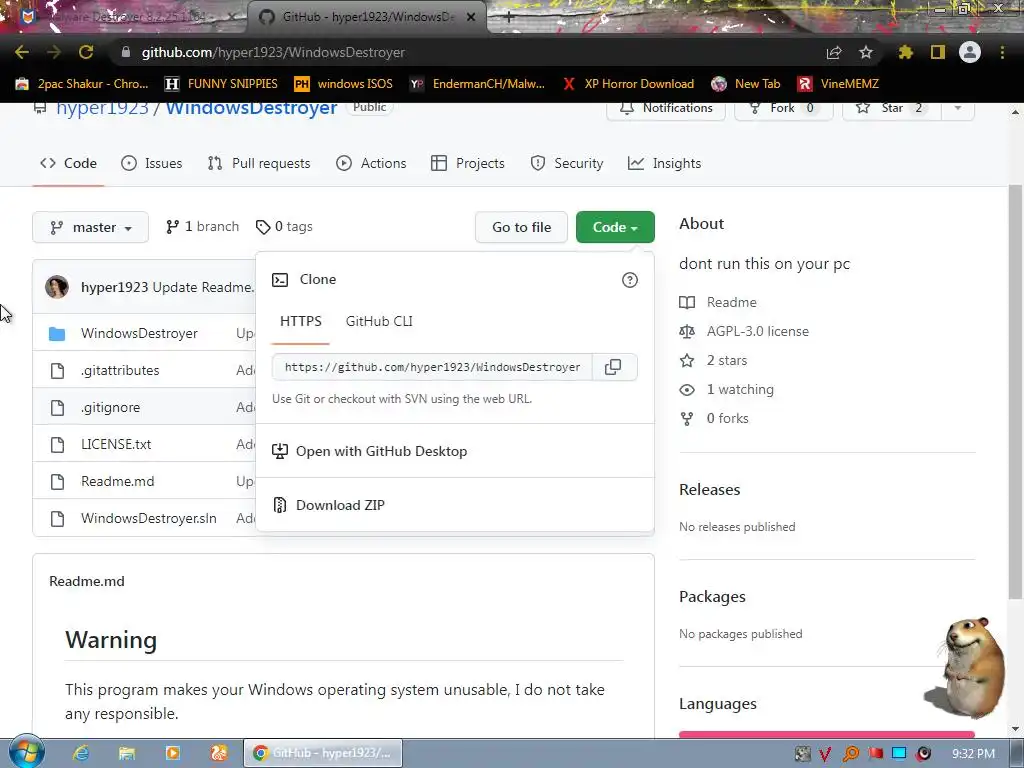Open the XP Horror Download bookmark
Screen dimensions: 1024x768
tap(628, 84)
